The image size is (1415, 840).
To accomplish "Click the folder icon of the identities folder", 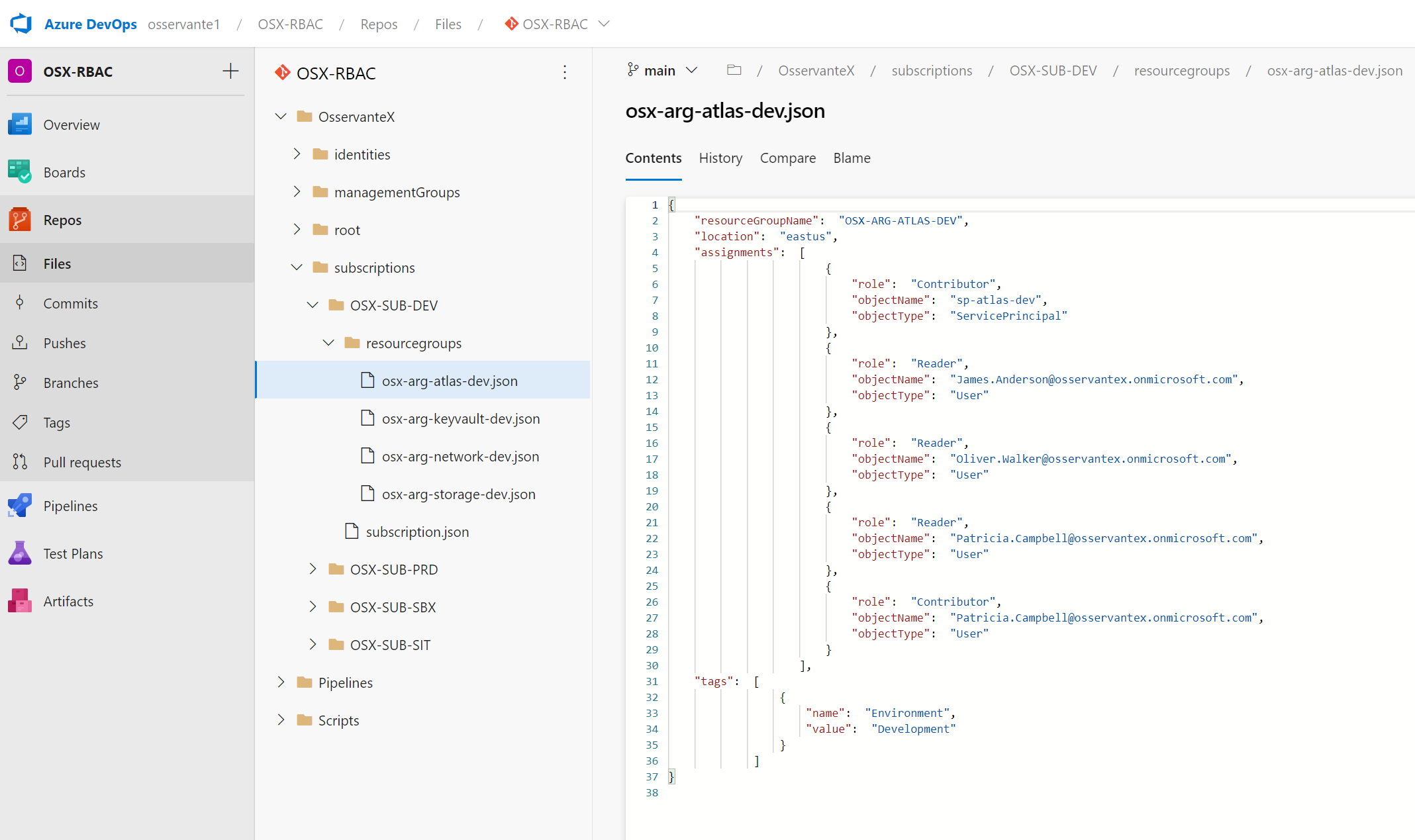I will tap(320, 154).
